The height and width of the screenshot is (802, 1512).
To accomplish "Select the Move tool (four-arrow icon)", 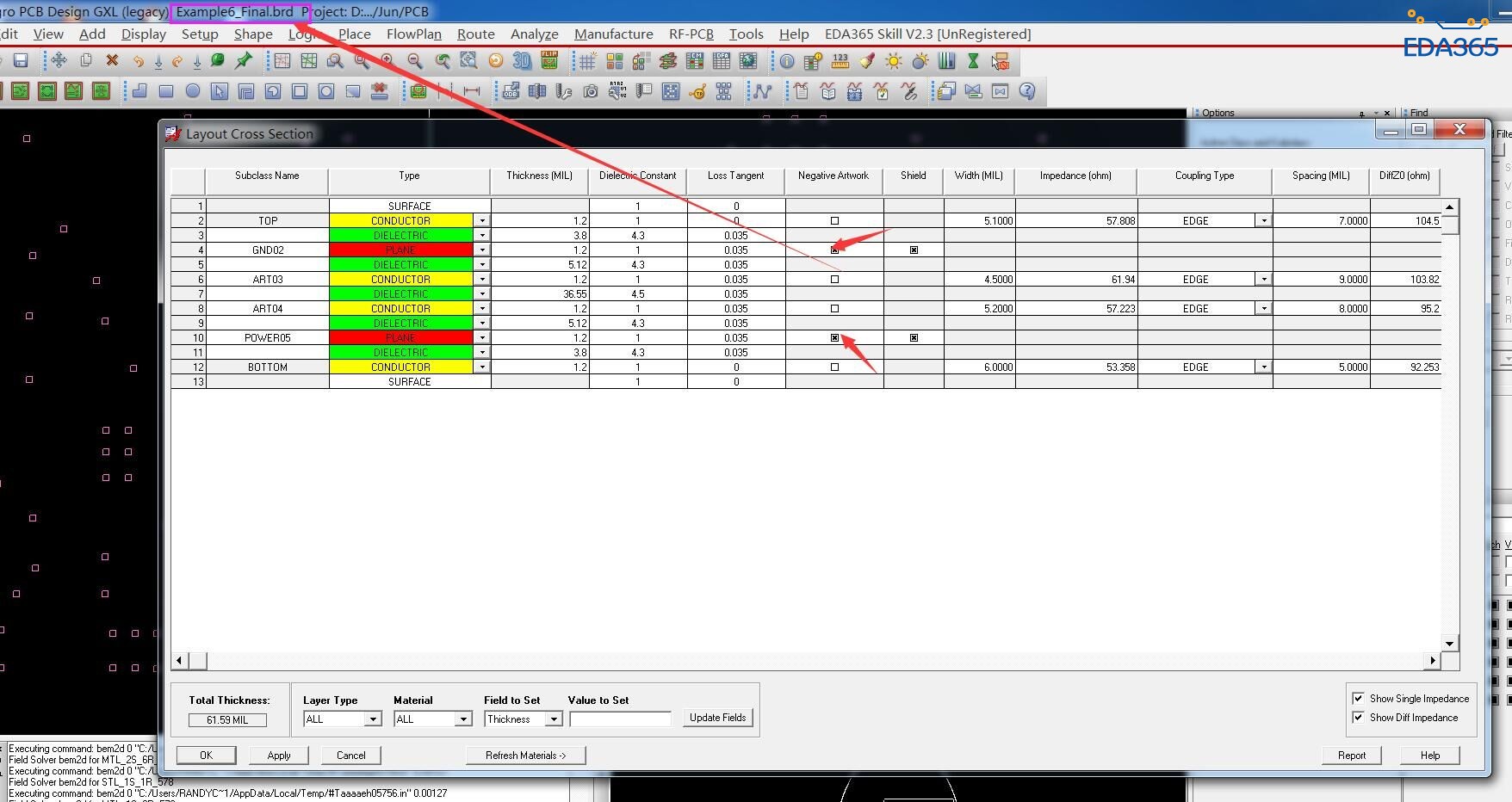I will [59, 60].
